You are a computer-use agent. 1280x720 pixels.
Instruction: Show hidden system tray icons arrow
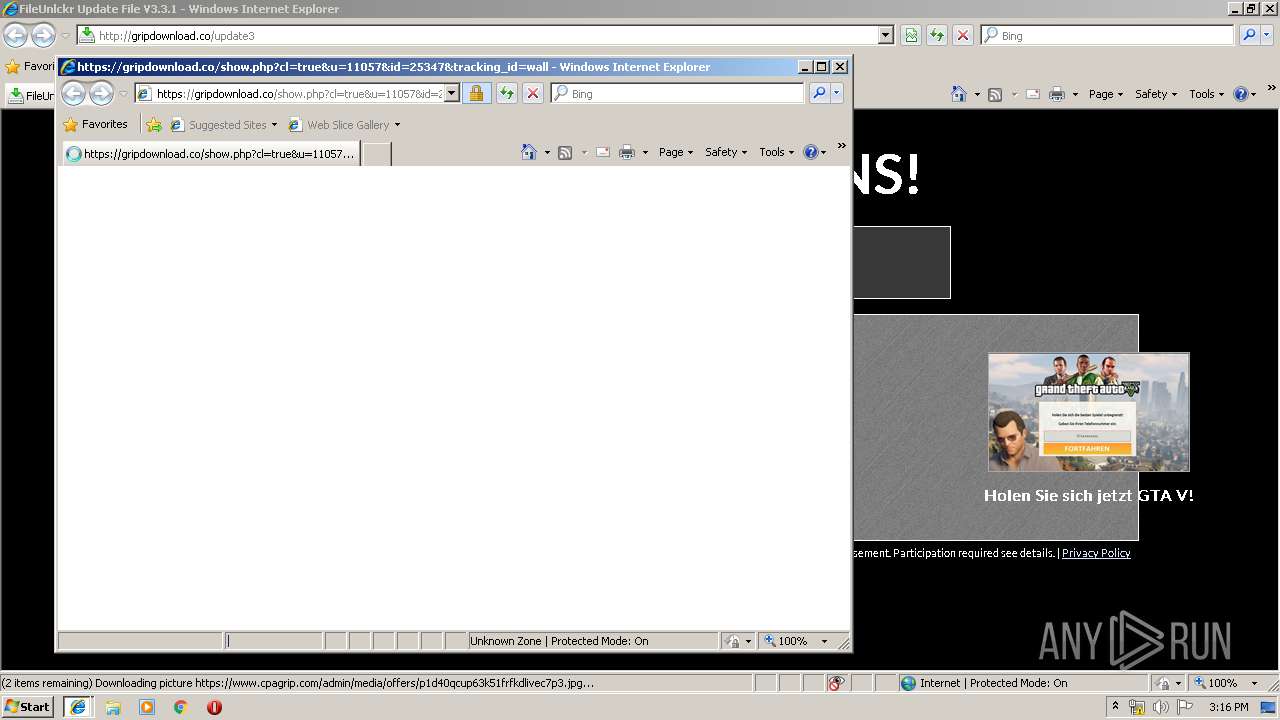pyautogui.click(x=1115, y=707)
